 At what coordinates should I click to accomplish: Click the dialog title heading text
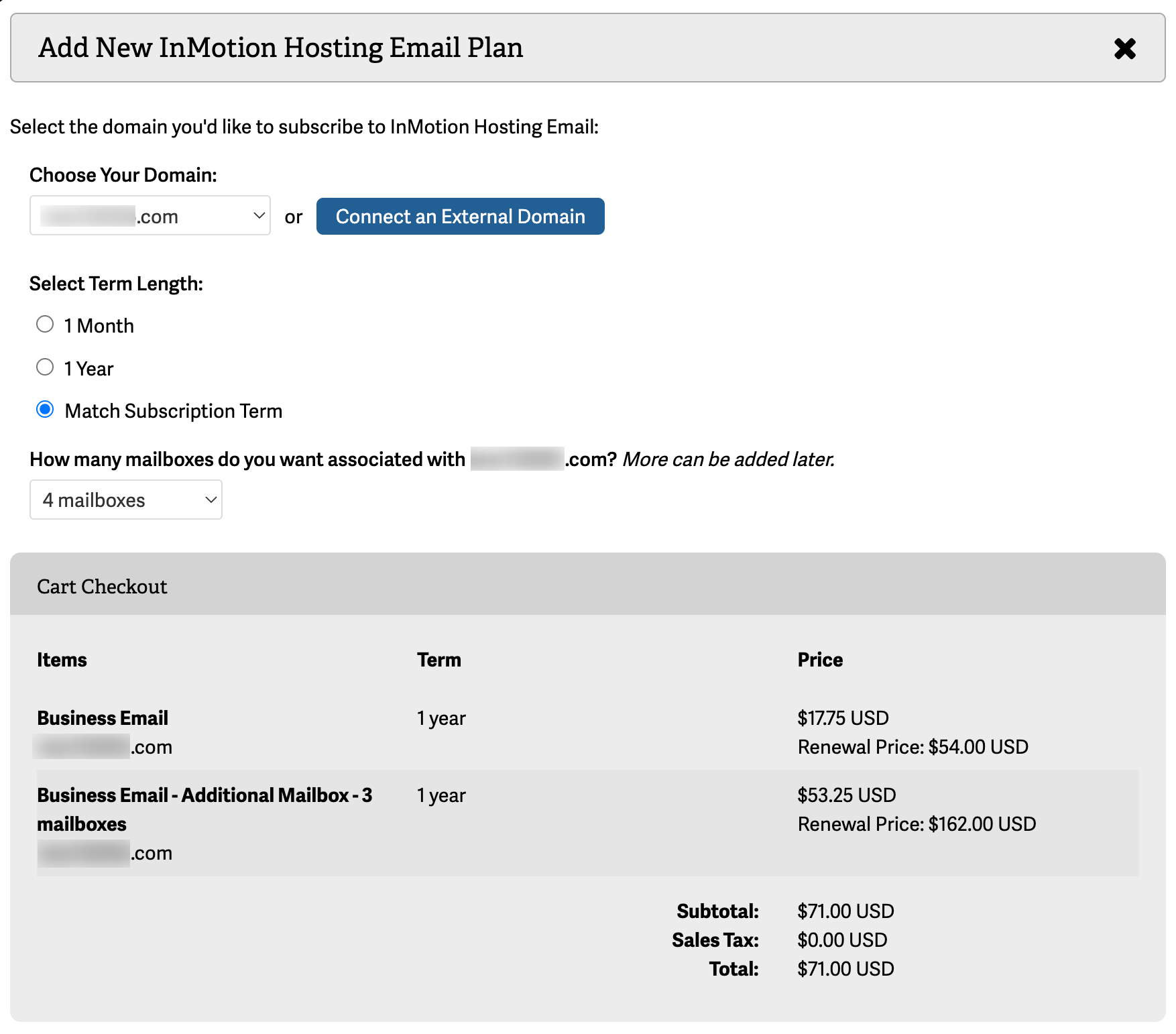280,48
